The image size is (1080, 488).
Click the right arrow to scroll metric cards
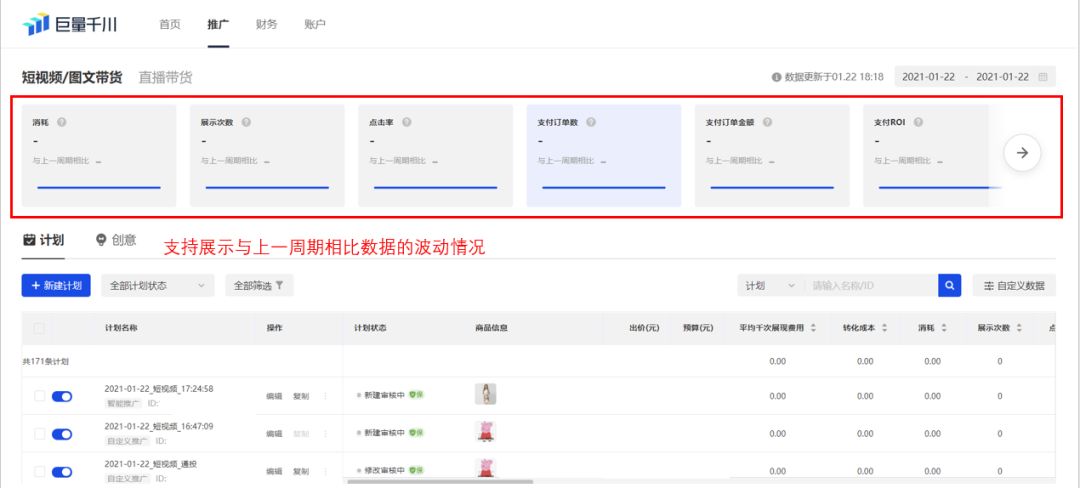pyautogui.click(x=1022, y=153)
